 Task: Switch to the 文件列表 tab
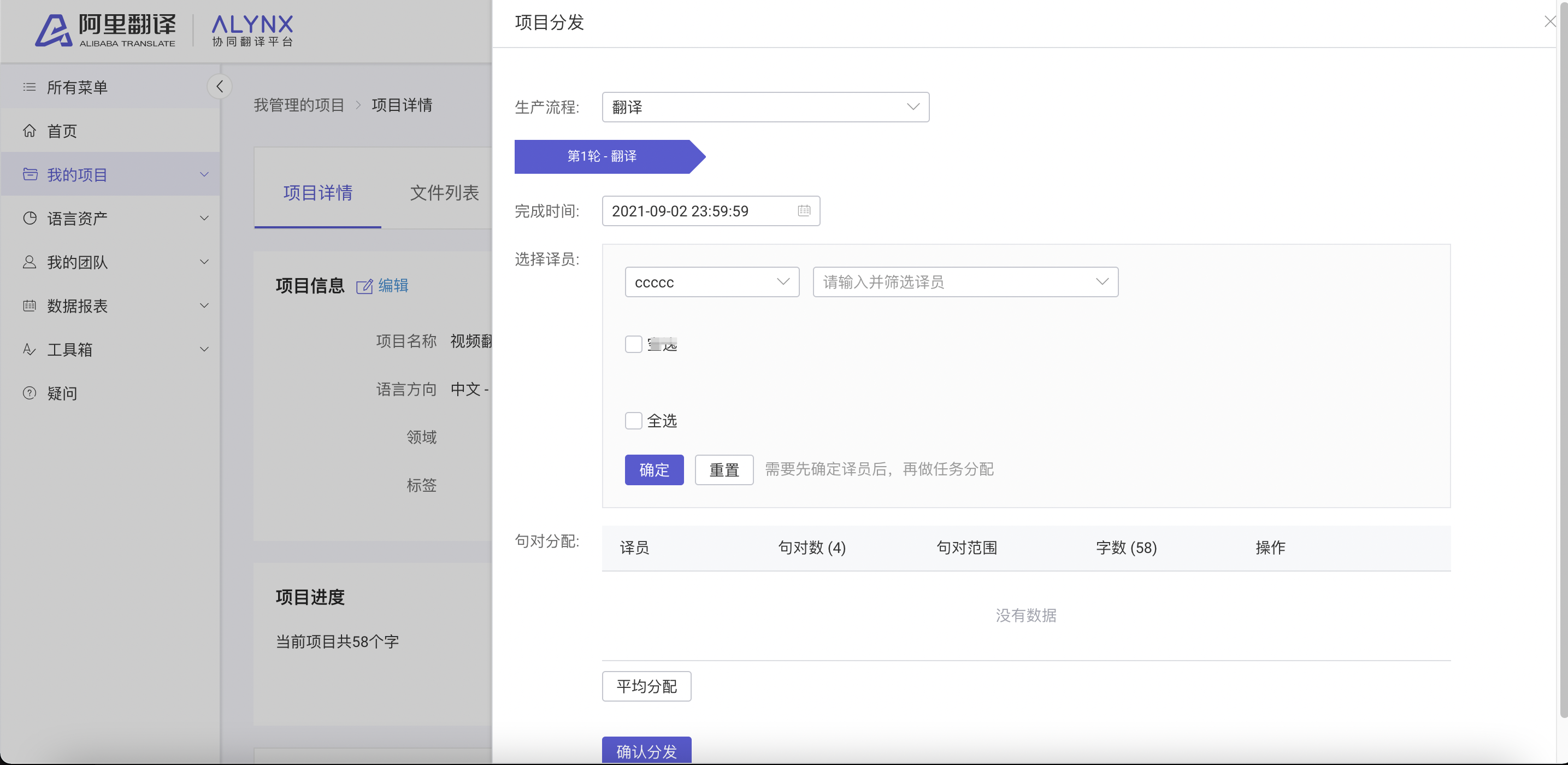click(444, 193)
